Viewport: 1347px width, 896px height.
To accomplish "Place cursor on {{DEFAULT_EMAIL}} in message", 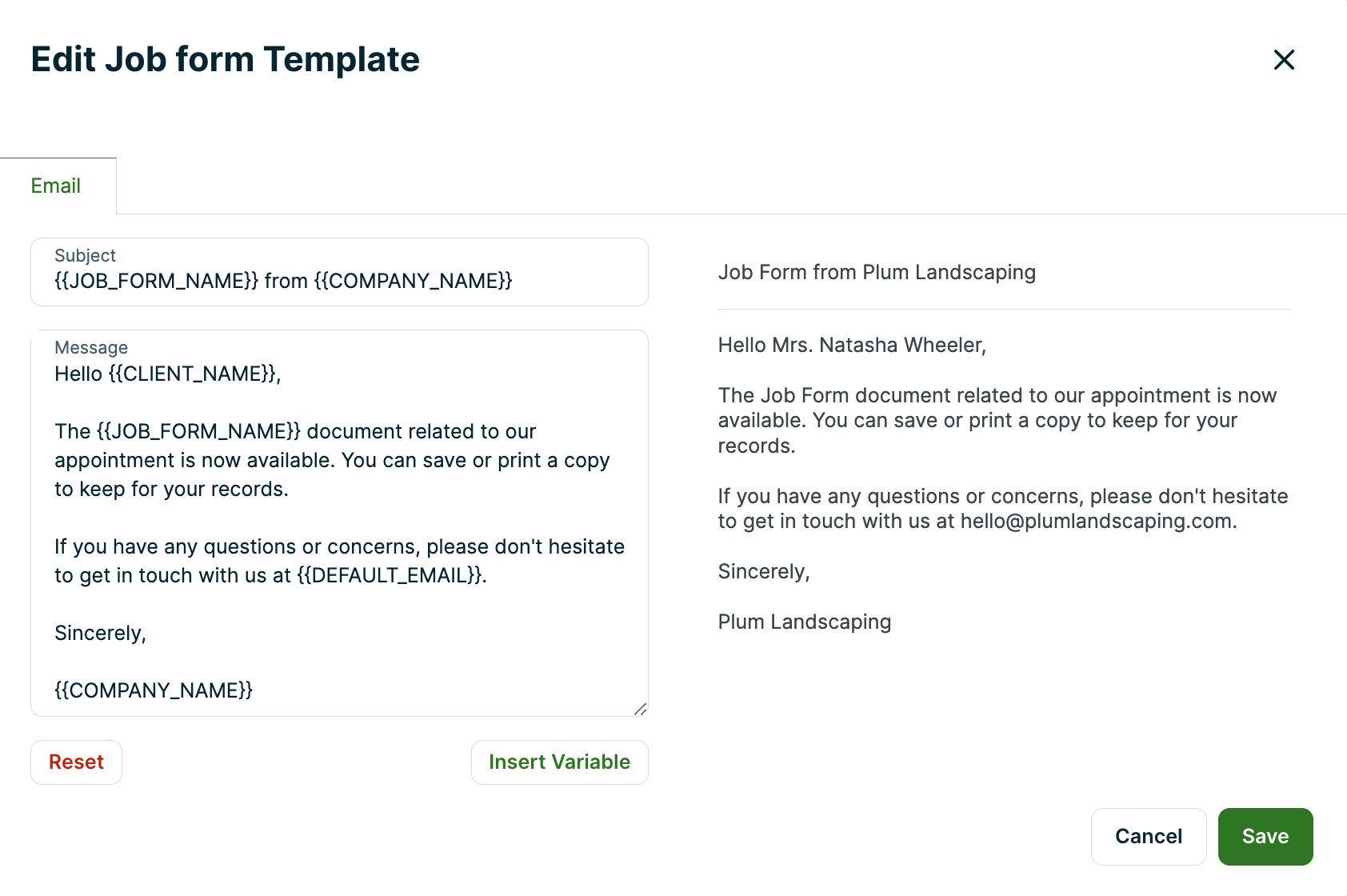I will pos(390,576).
